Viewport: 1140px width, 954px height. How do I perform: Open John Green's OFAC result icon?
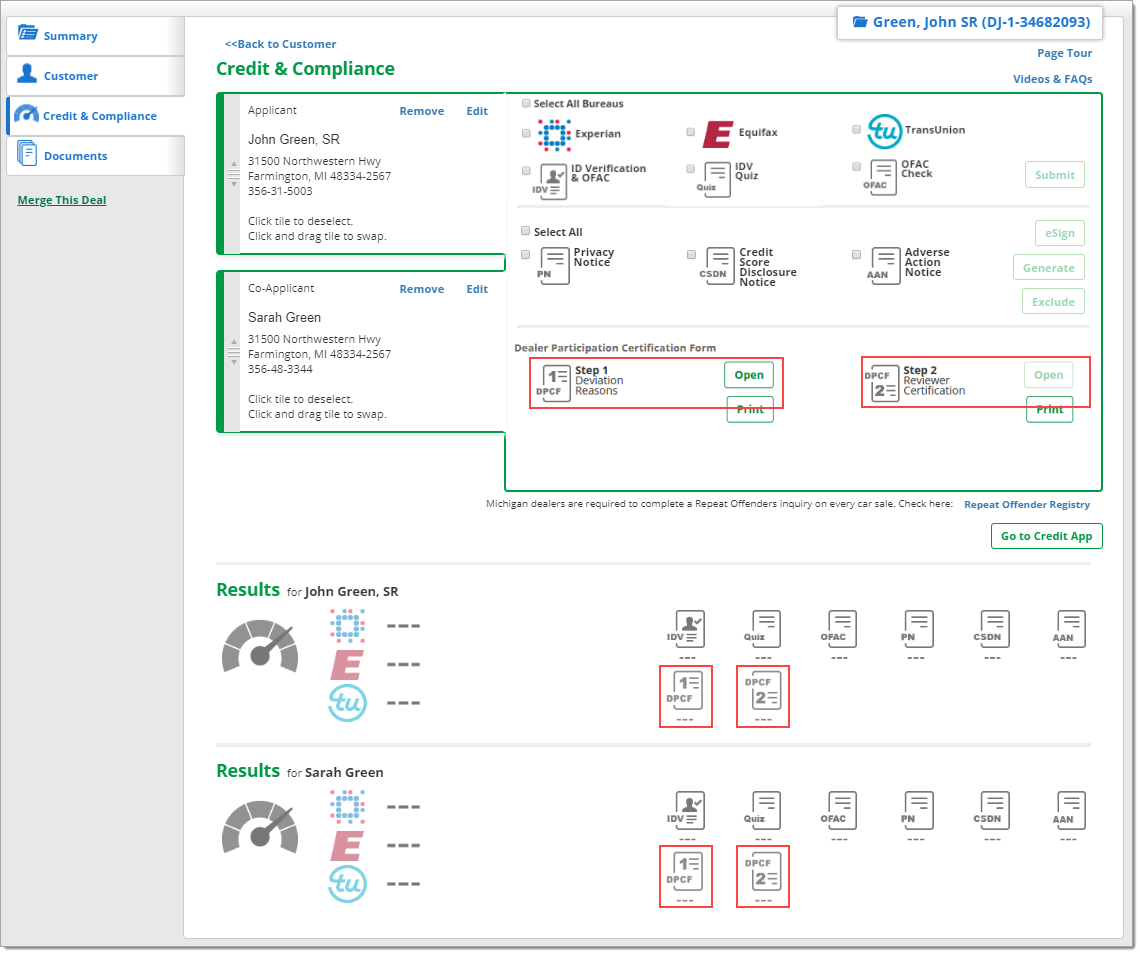[x=839, y=629]
